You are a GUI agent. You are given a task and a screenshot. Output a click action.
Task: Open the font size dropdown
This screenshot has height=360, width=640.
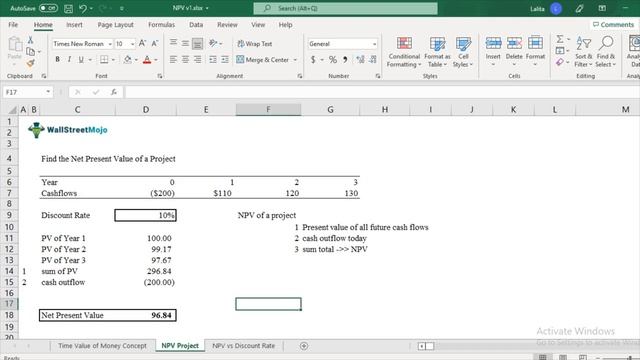132,44
